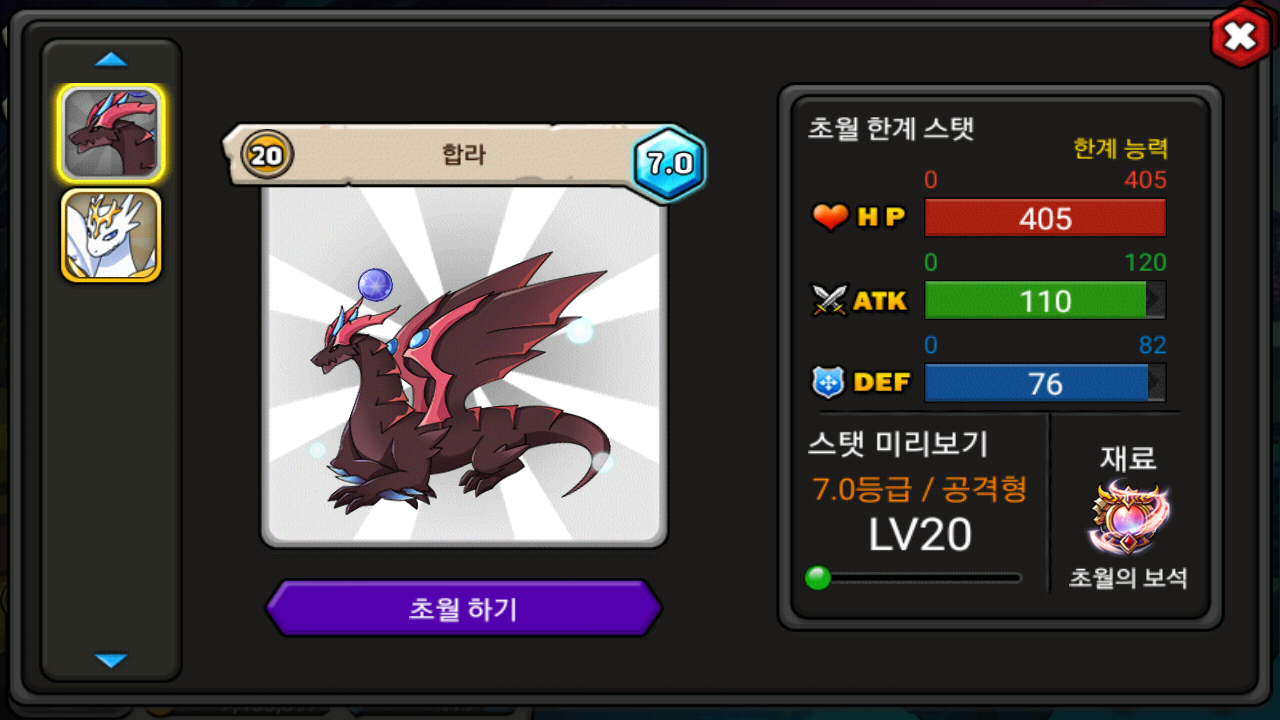Move the green level preview slider knob
The height and width of the screenshot is (720, 1280).
click(818, 578)
